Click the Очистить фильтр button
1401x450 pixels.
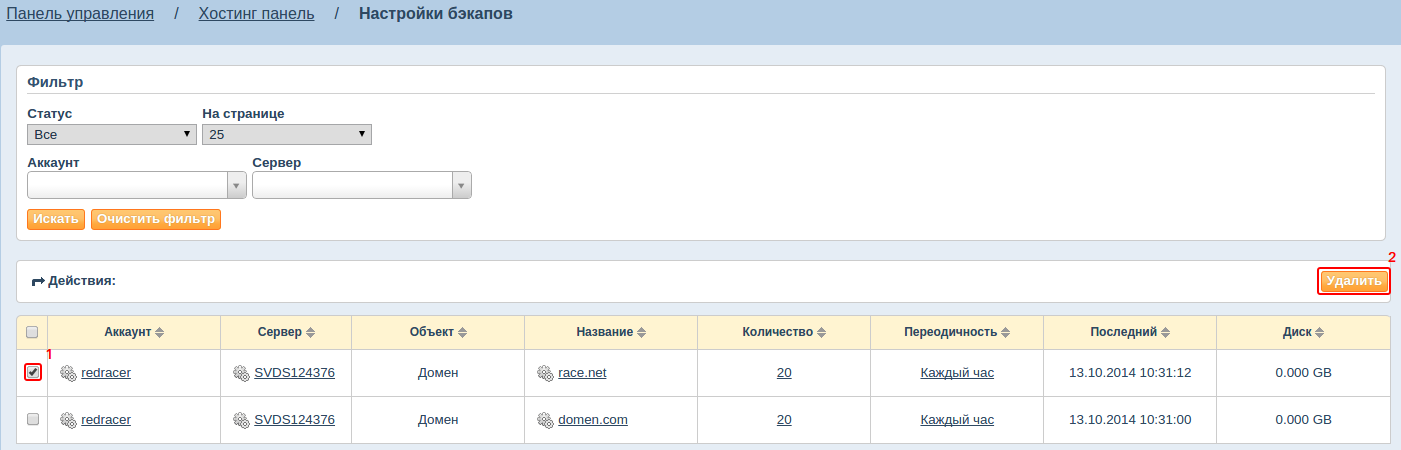tap(156, 219)
